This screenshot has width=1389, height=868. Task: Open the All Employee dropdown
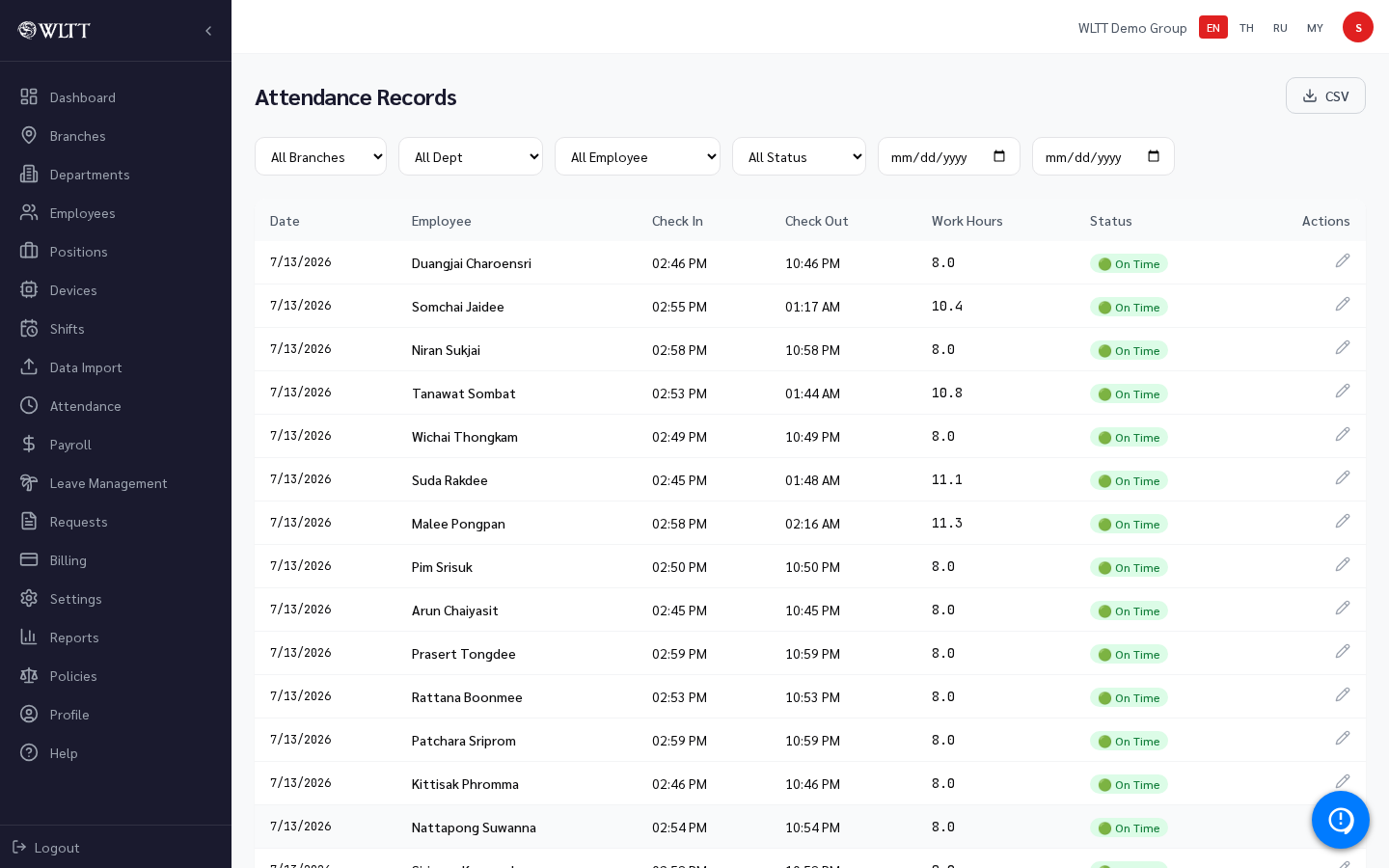point(638,156)
